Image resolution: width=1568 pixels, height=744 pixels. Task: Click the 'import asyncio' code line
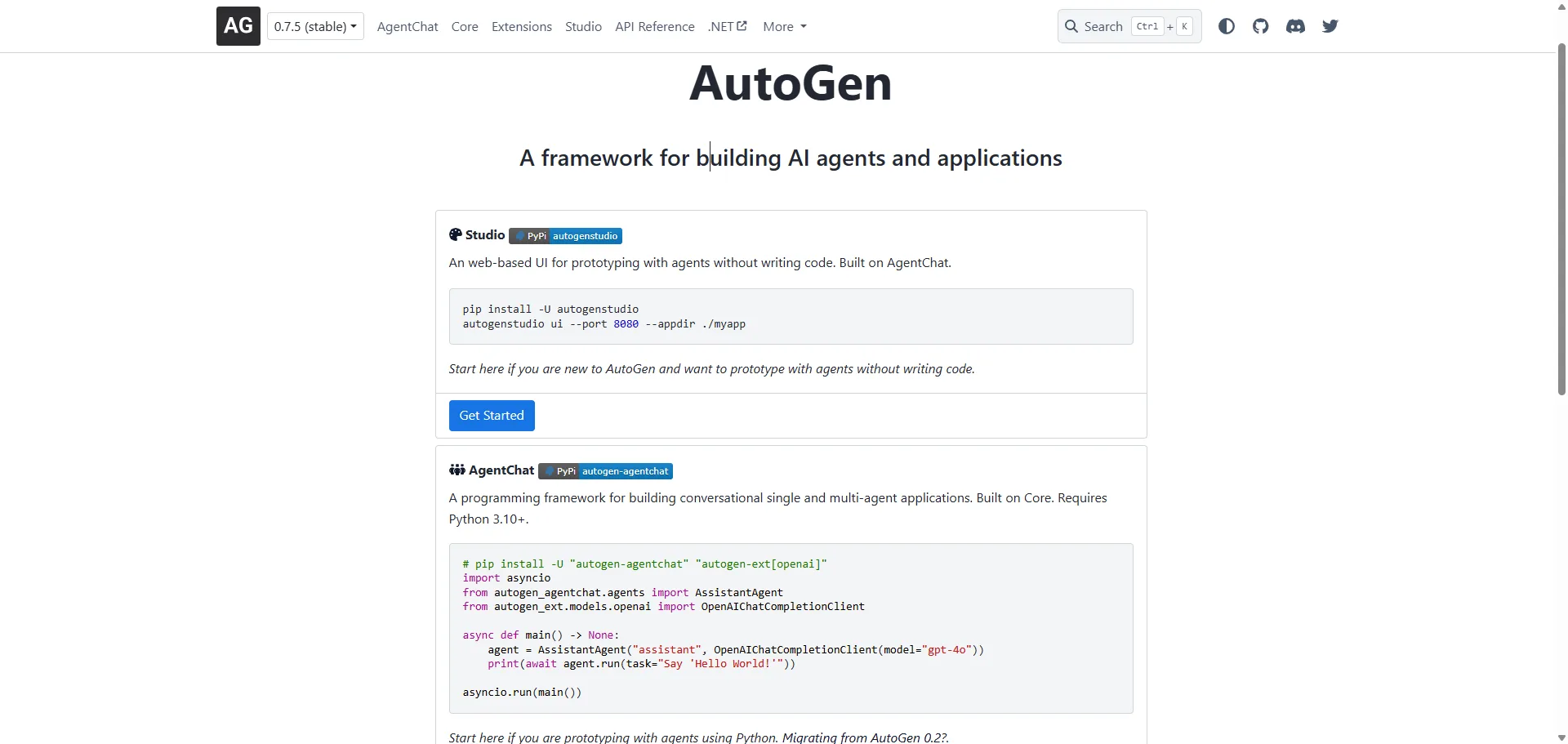tap(506, 578)
